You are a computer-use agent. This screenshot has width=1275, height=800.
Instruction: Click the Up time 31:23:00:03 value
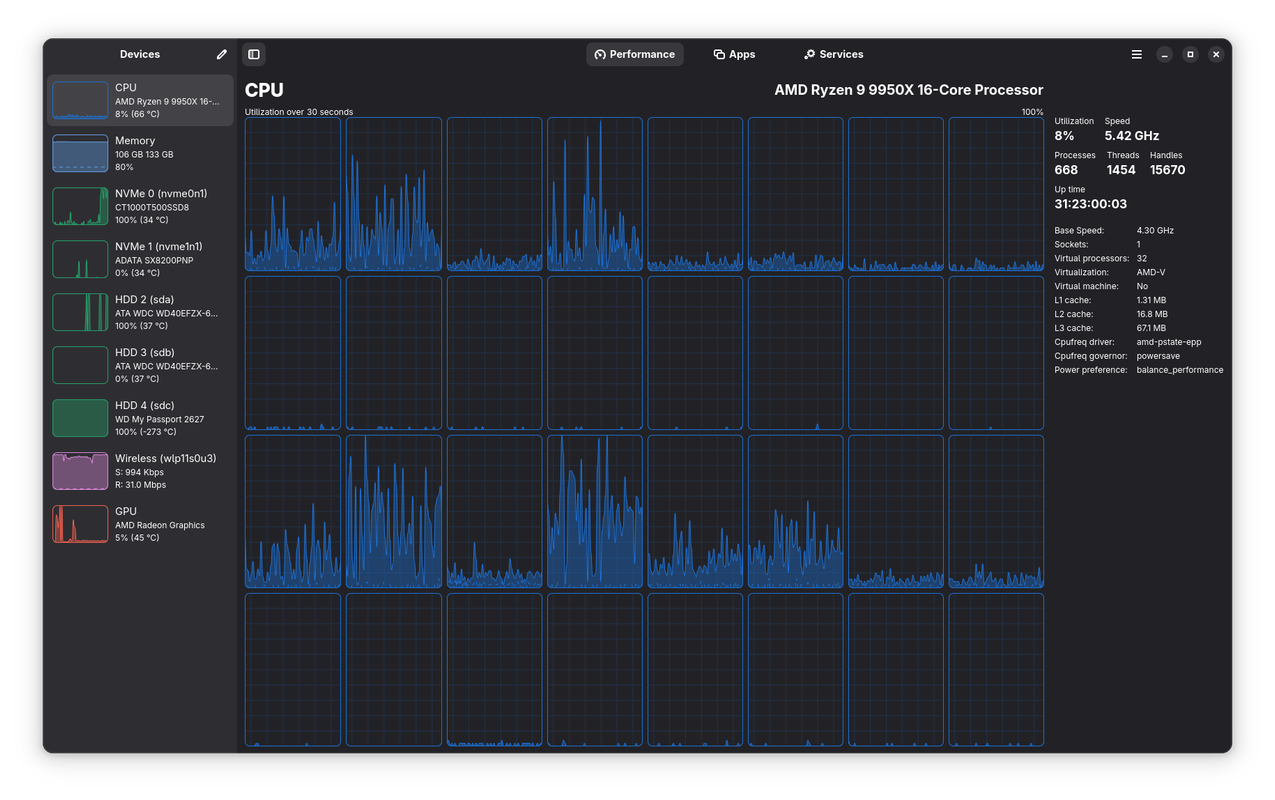[1090, 204]
